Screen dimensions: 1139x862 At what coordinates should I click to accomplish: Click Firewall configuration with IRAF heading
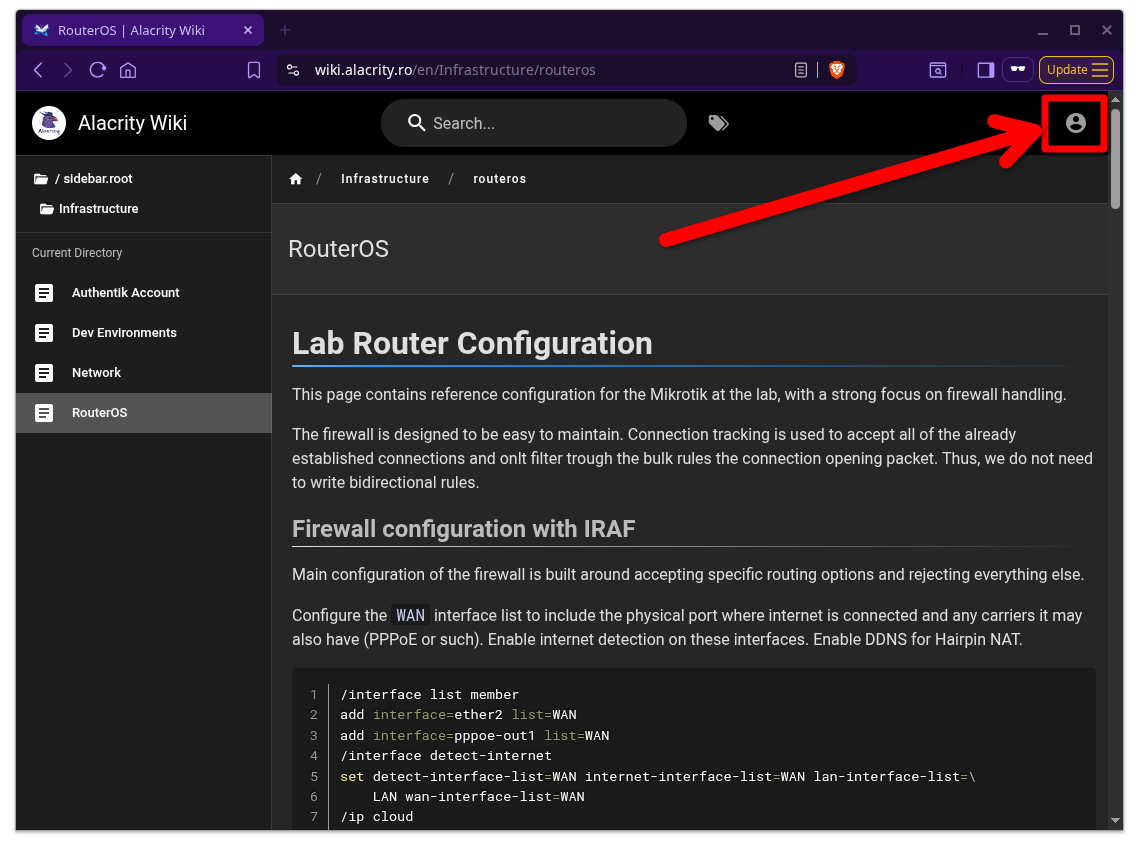click(463, 529)
